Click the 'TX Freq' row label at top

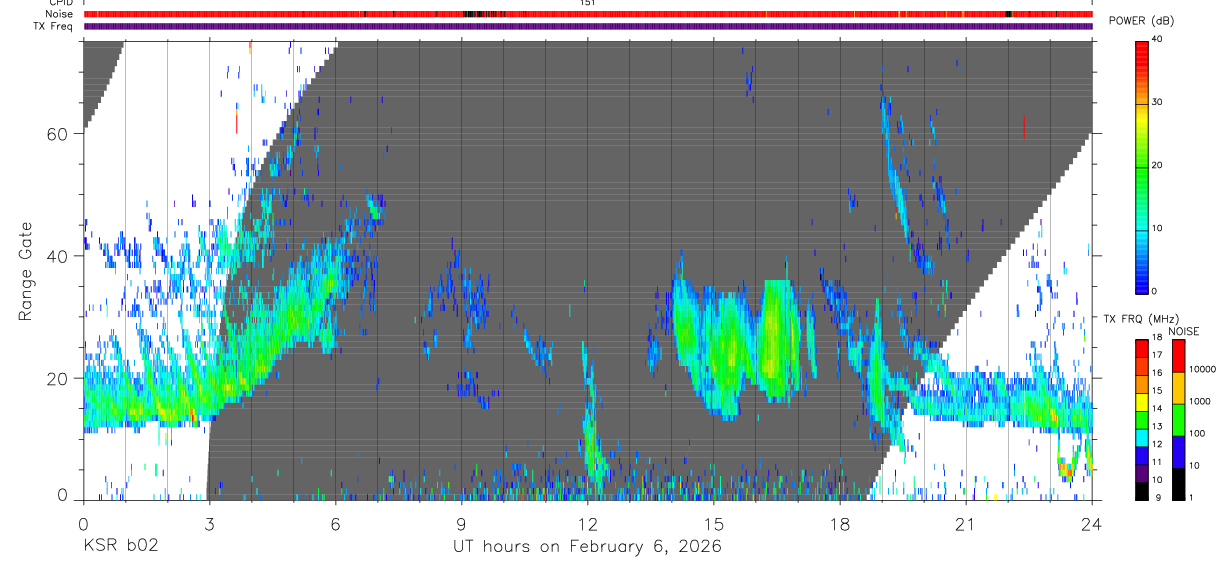coord(54,26)
